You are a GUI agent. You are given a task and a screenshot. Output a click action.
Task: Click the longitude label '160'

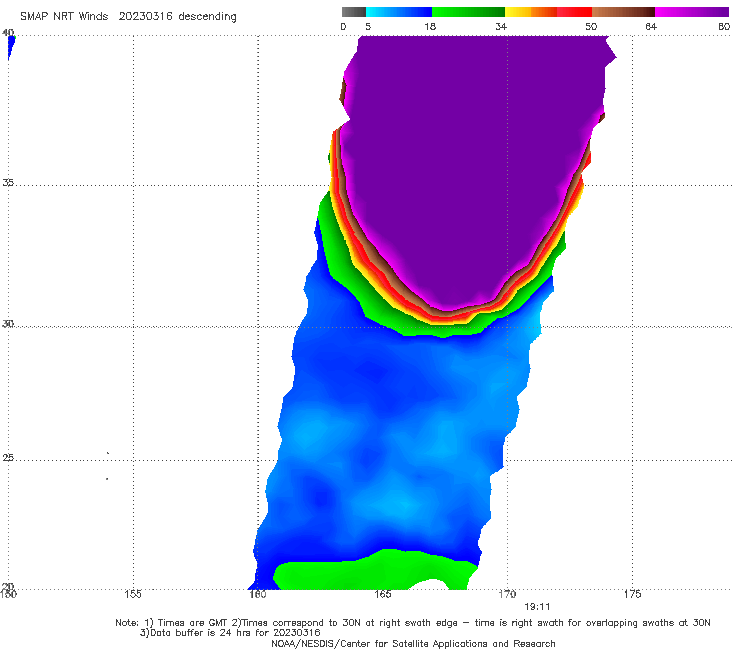tap(258, 594)
